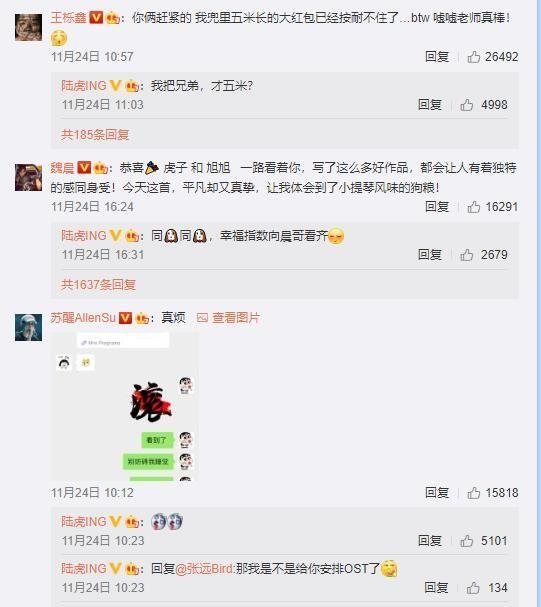Like 陆虎ING's reply with 4998 likes

click(x=467, y=105)
